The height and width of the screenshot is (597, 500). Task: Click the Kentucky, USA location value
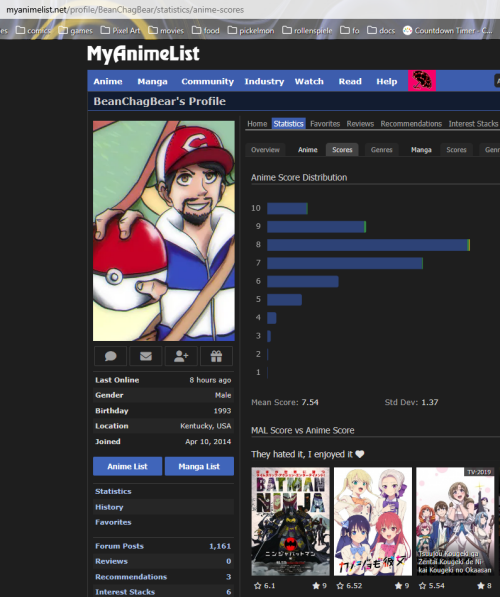(206, 426)
